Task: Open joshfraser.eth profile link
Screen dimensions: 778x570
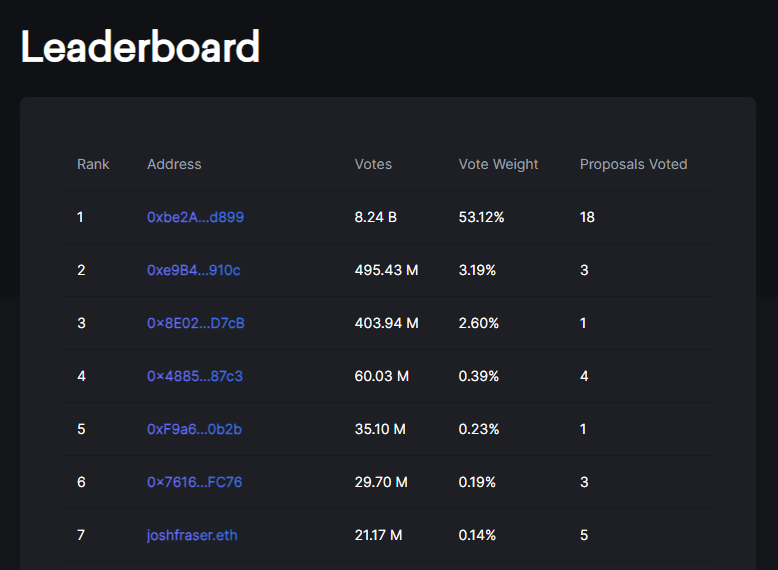Action: 192,535
